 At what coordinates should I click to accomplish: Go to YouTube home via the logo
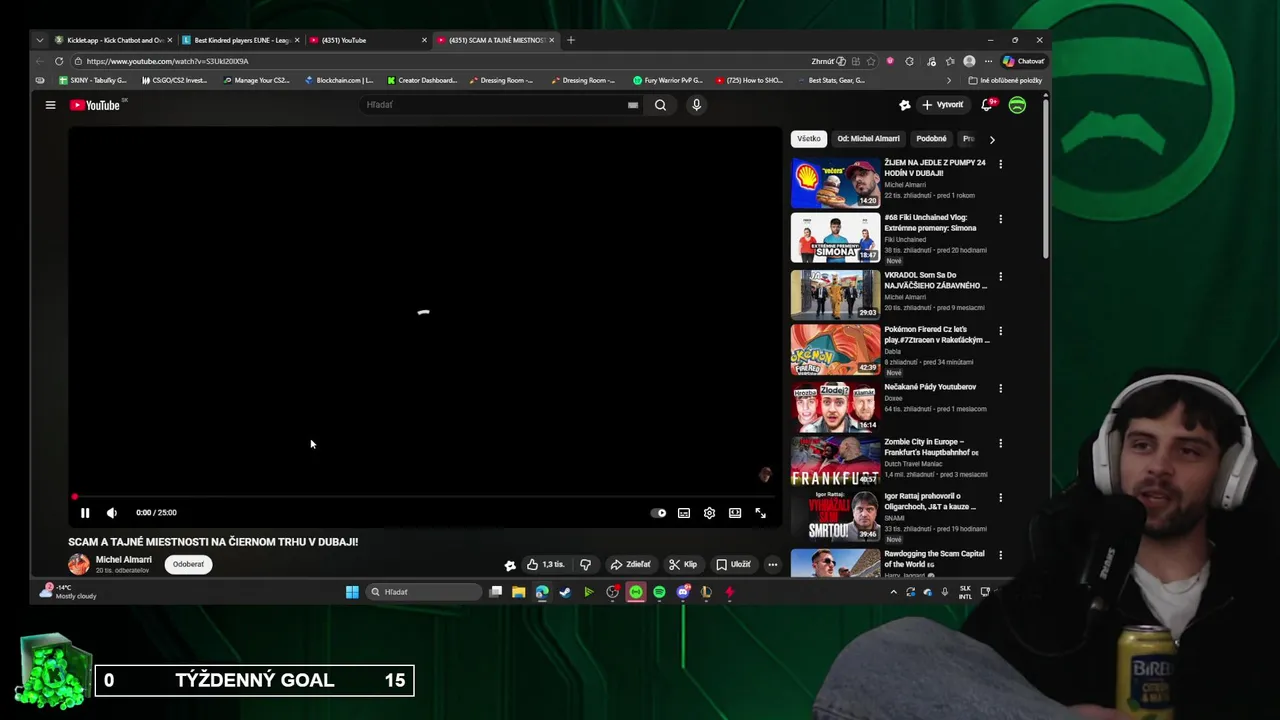click(95, 105)
